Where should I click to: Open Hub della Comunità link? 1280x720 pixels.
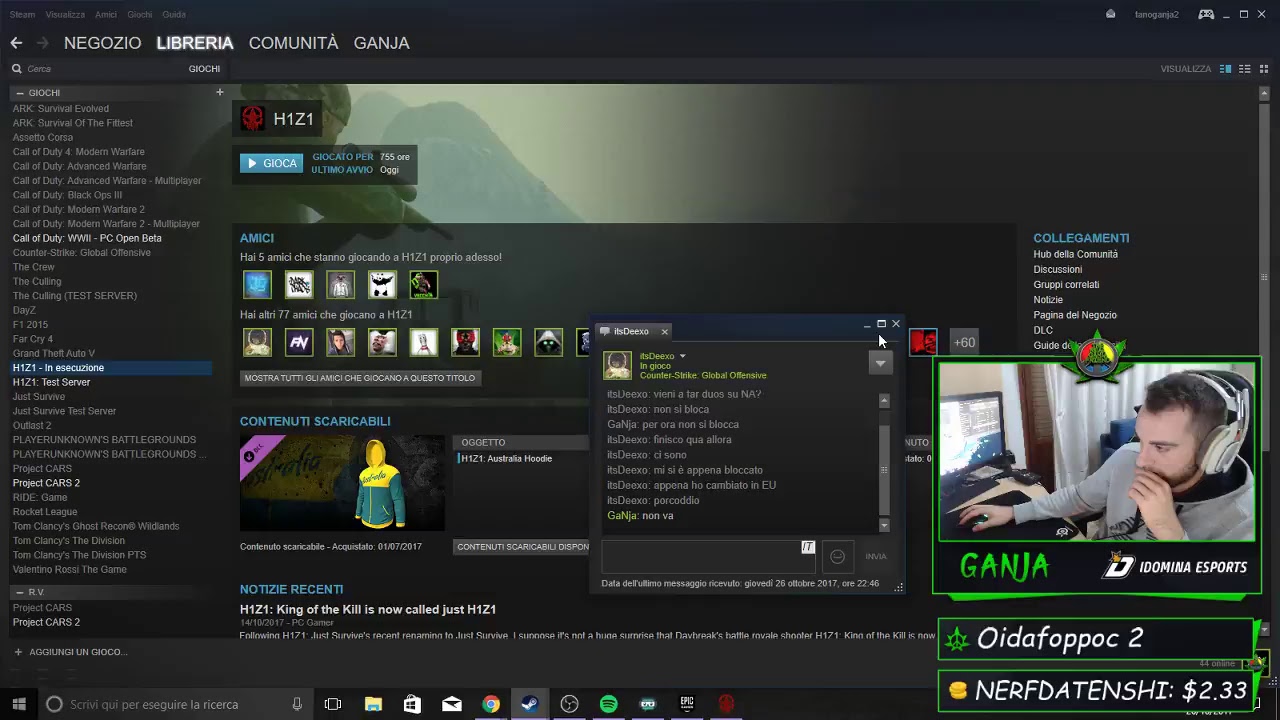coord(1076,254)
